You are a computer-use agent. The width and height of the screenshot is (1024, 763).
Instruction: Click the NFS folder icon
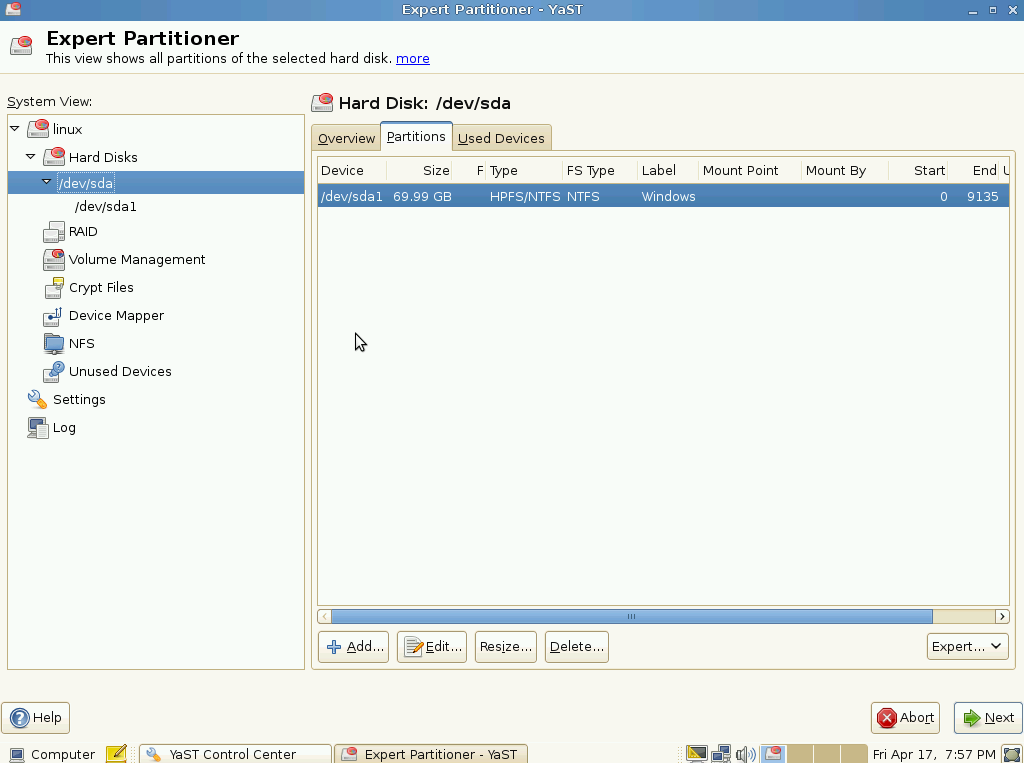[x=54, y=344]
